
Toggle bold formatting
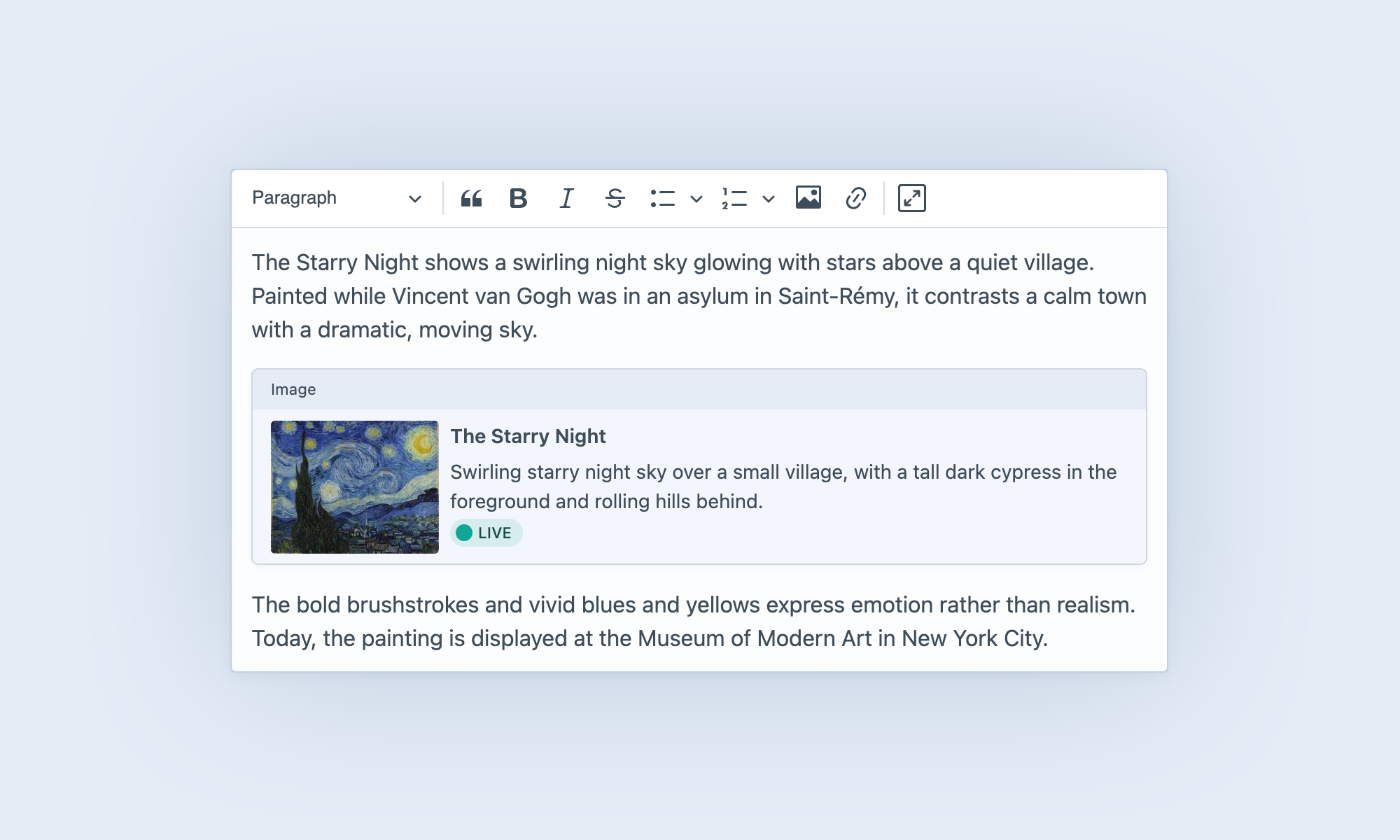tap(518, 199)
